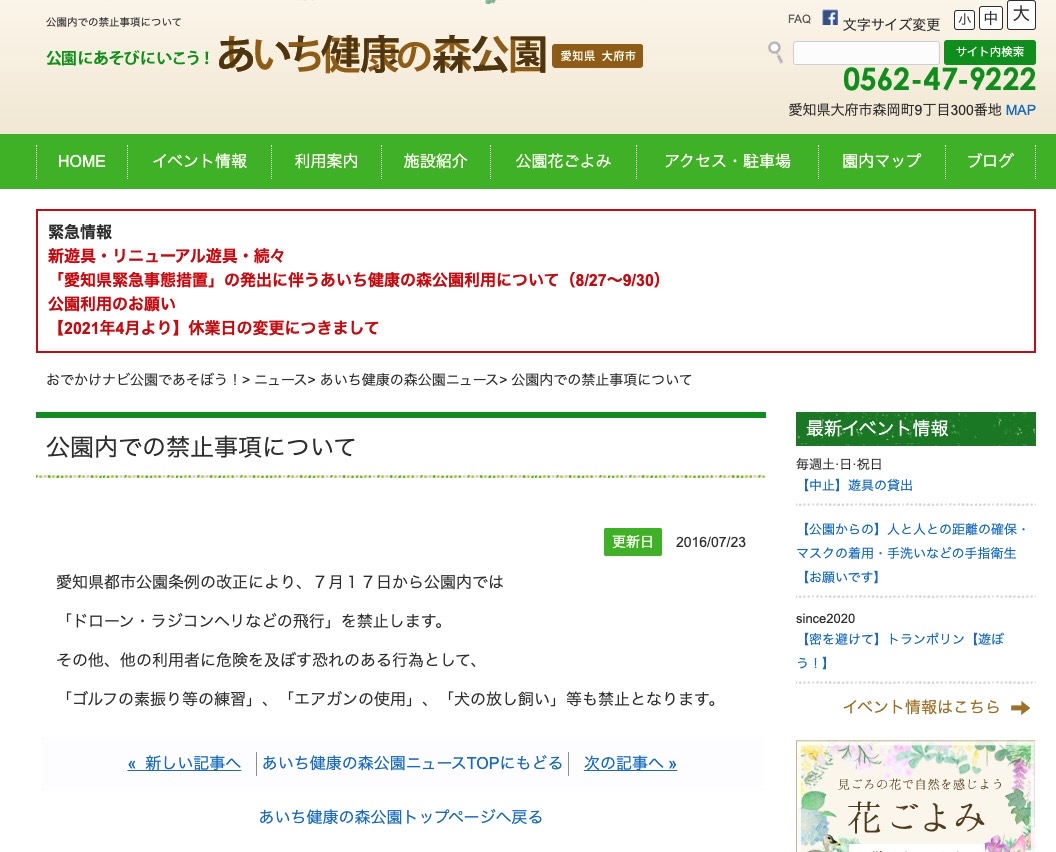Click phone number 0562-47-9222
The height and width of the screenshot is (852, 1056).
939,79
